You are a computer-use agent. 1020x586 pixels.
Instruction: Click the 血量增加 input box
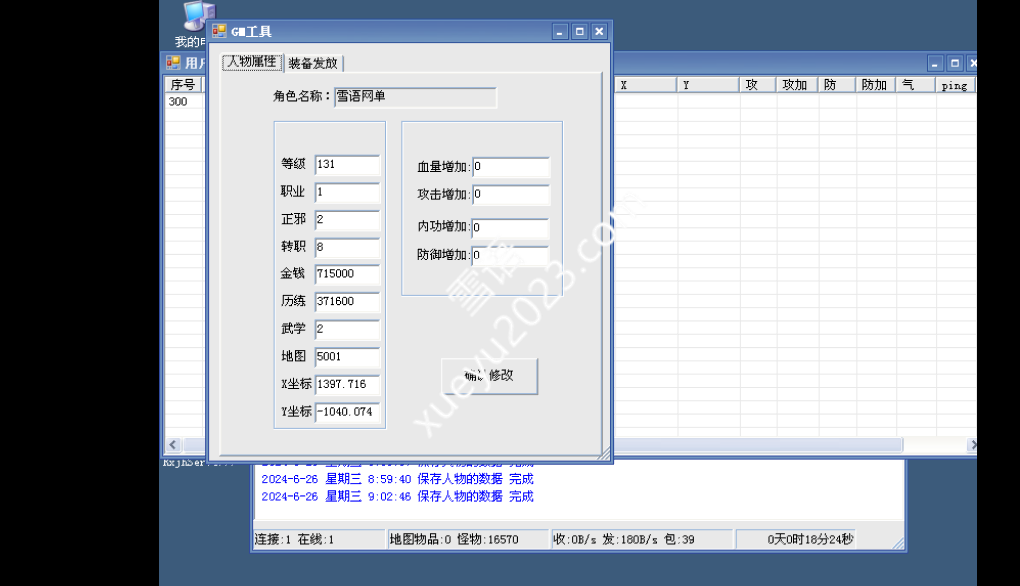pyautogui.click(x=510, y=167)
